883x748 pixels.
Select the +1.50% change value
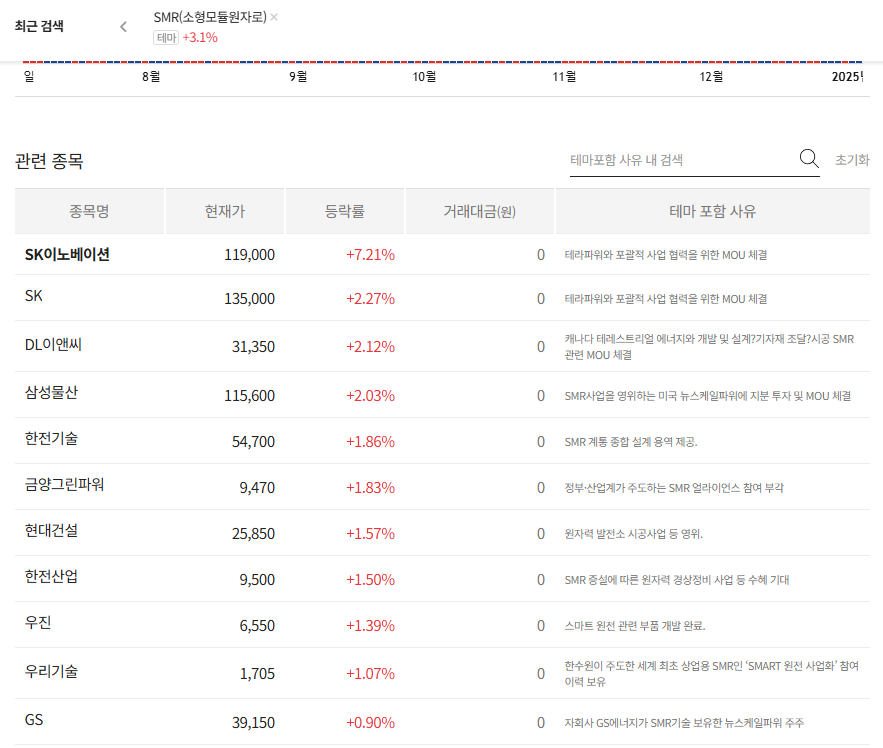coord(370,580)
